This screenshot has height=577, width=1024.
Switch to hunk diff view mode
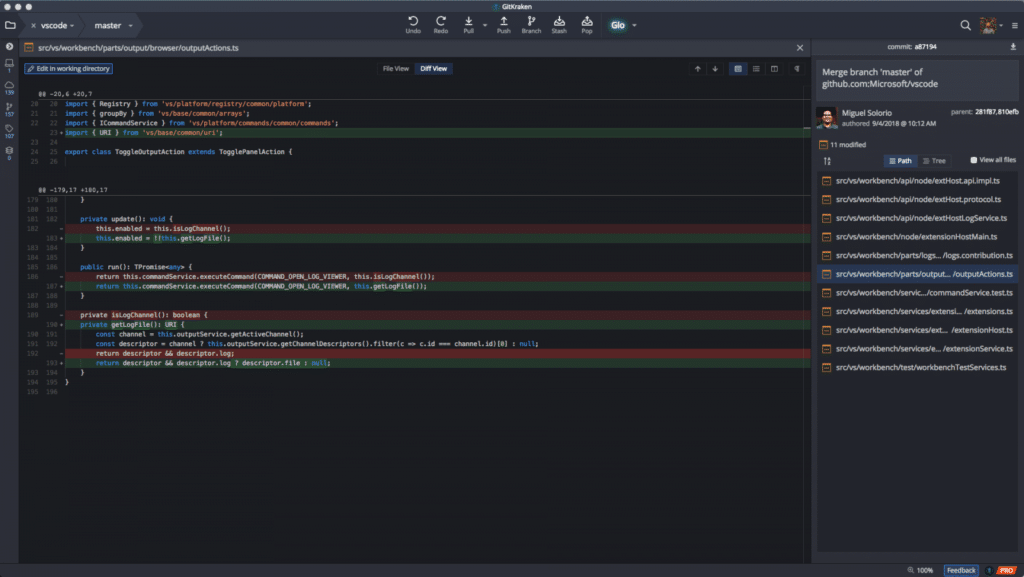click(x=738, y=69)
